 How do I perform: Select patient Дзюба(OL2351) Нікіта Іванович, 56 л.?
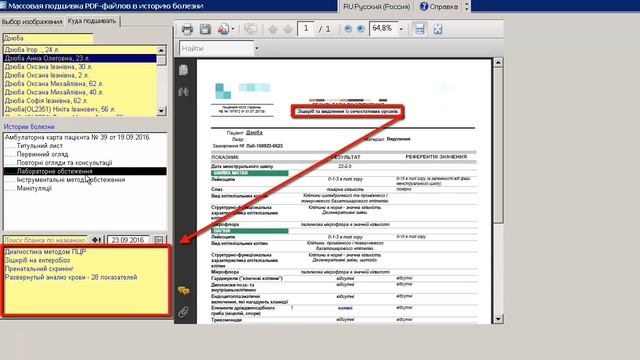coord(80,109)
